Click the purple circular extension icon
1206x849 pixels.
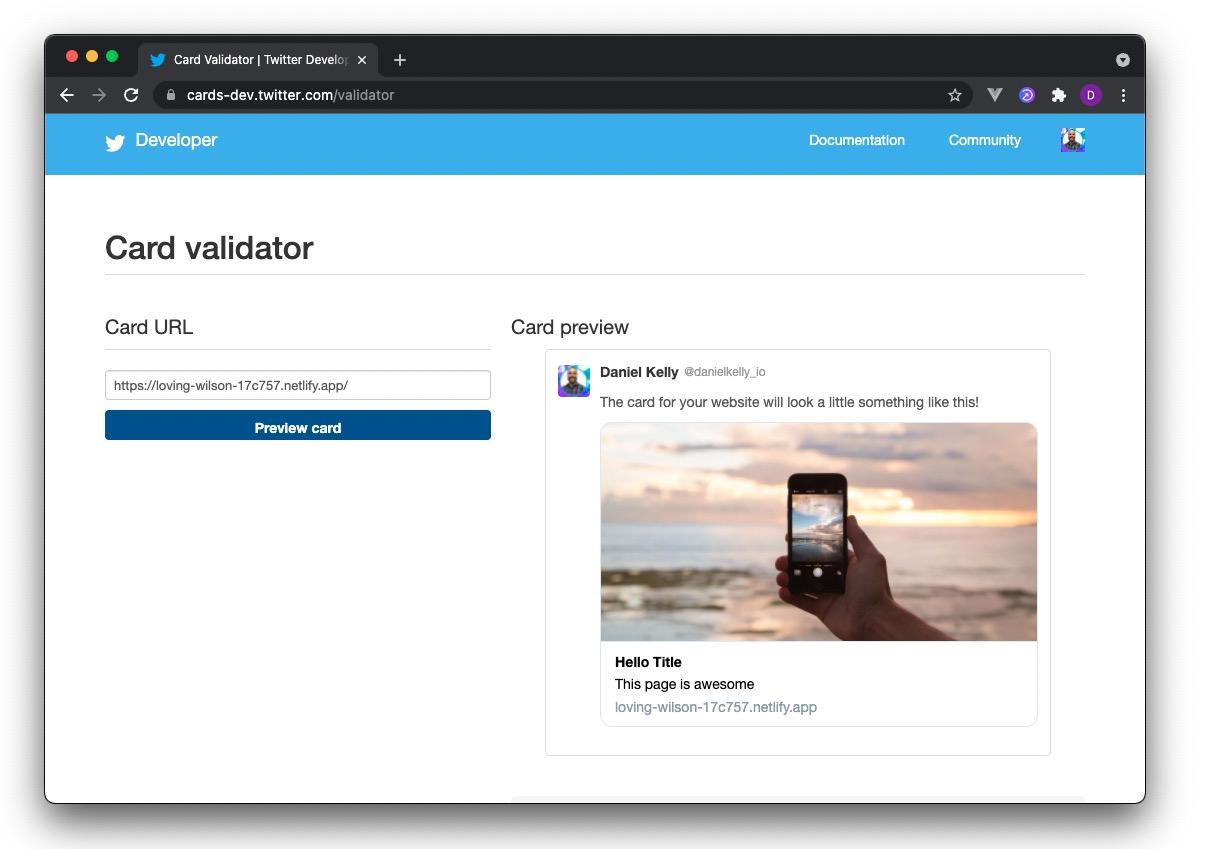click(1026, 95)
